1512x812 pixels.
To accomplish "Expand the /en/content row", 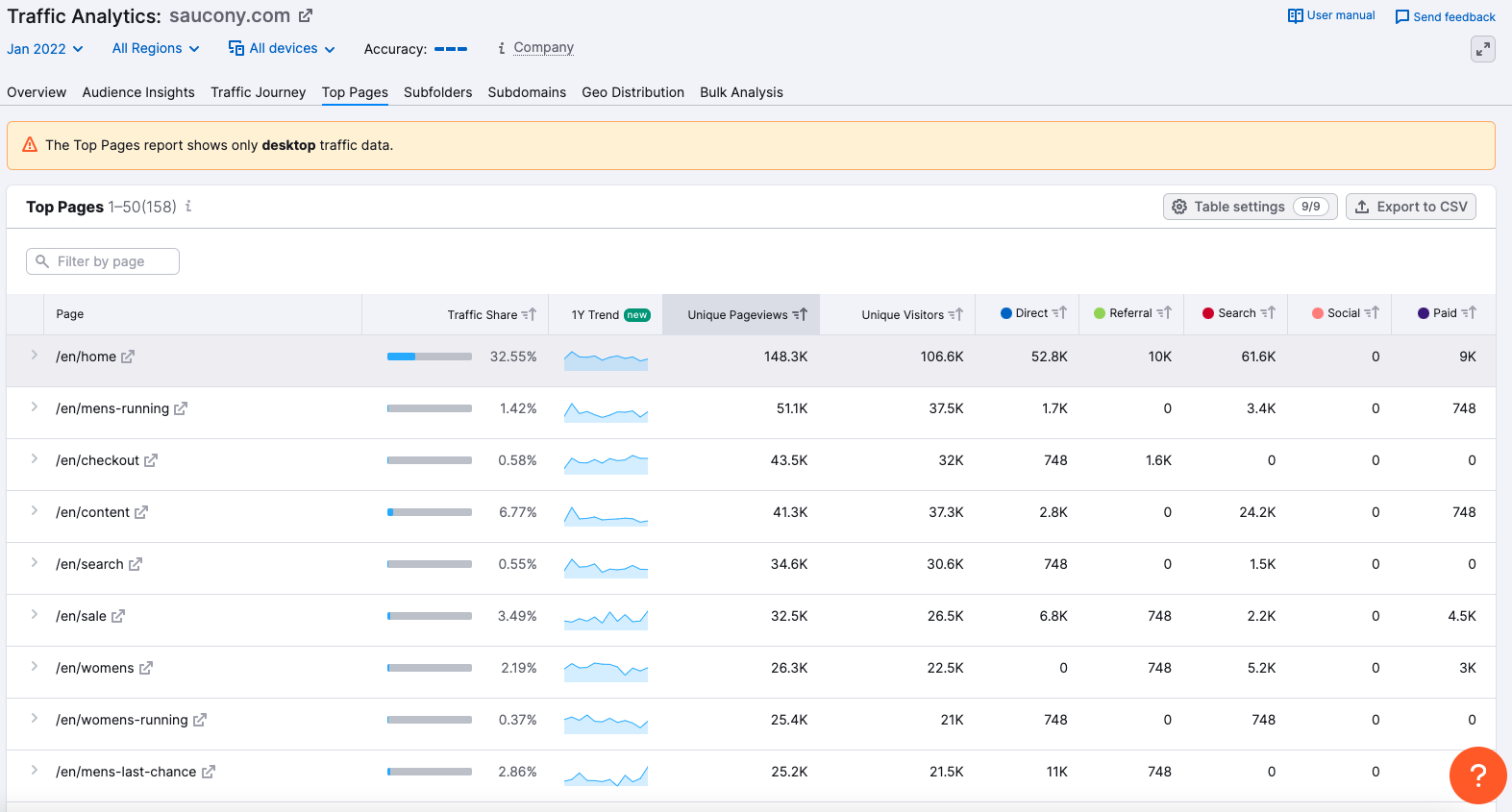I will [35, 511].
